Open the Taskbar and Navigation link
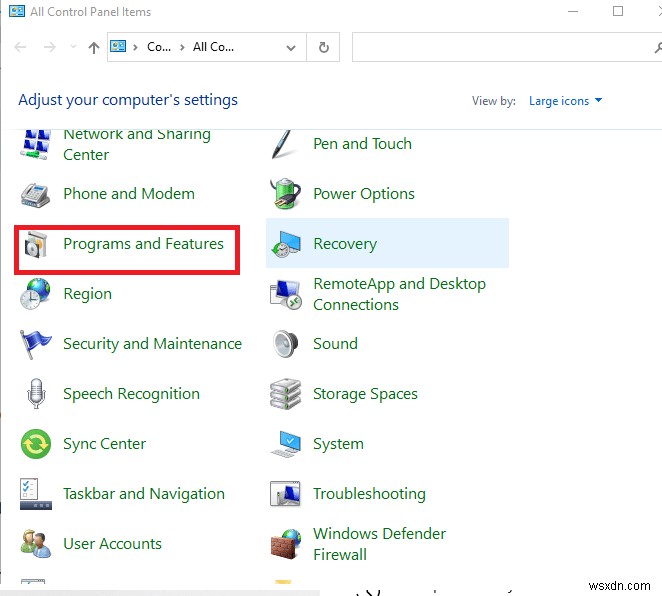 [x=143, y=494]
